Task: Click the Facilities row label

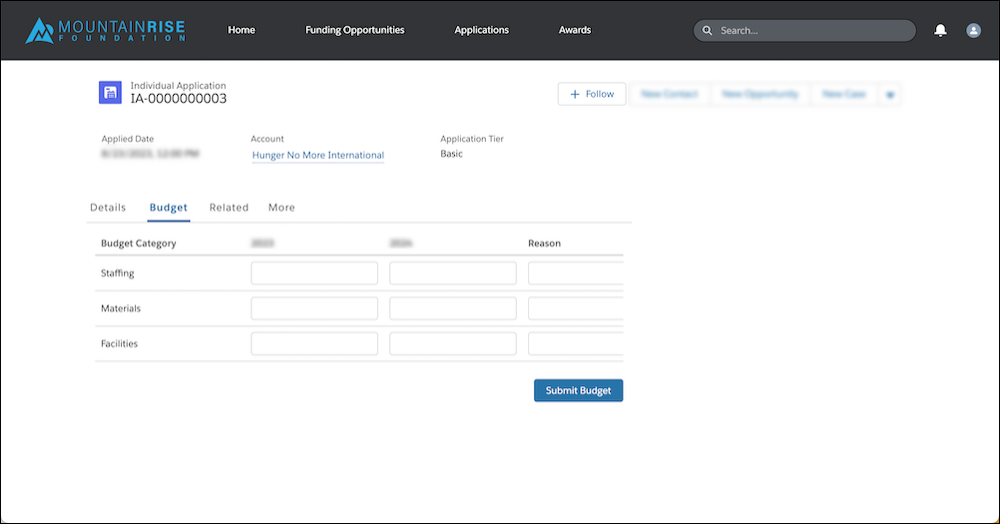Action: coord(119,344)
